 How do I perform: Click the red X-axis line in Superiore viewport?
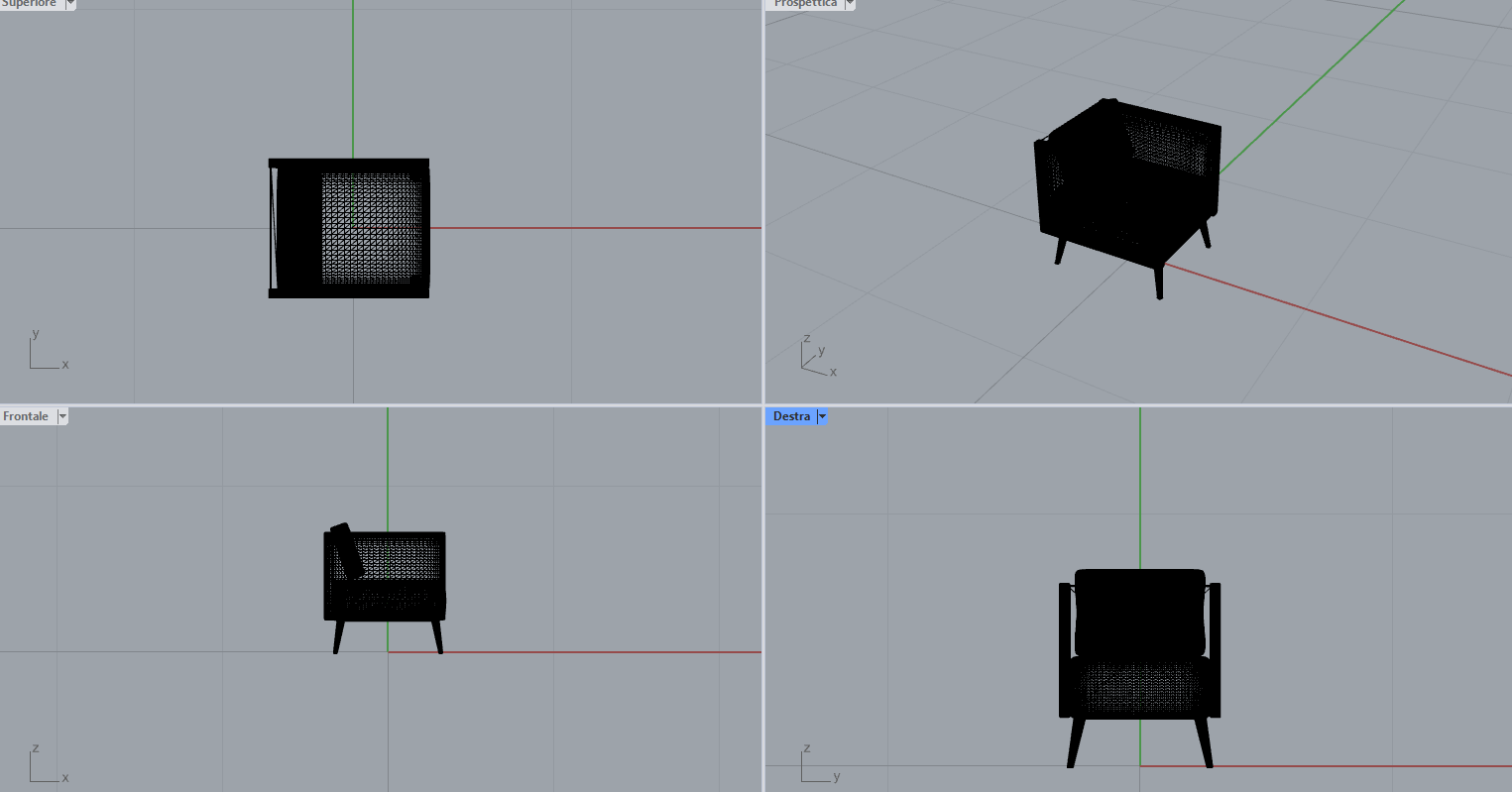595,228
